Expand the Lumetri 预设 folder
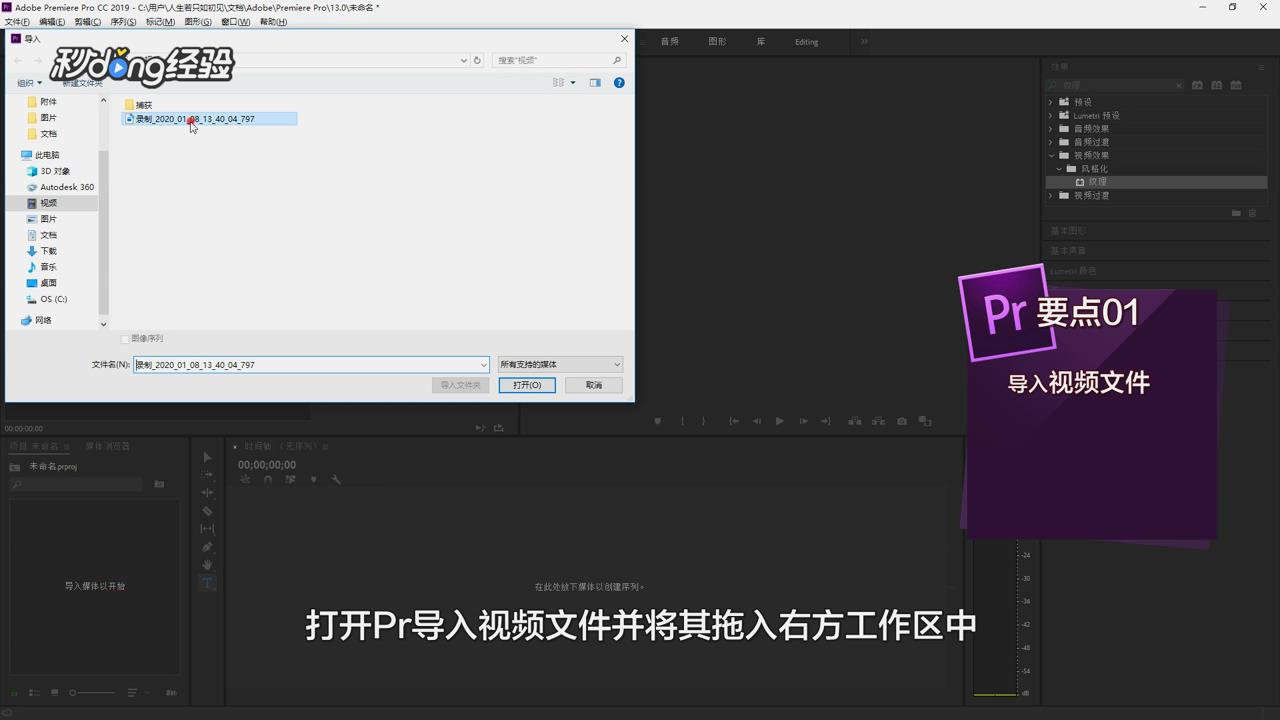 [x=1051, y=115]
